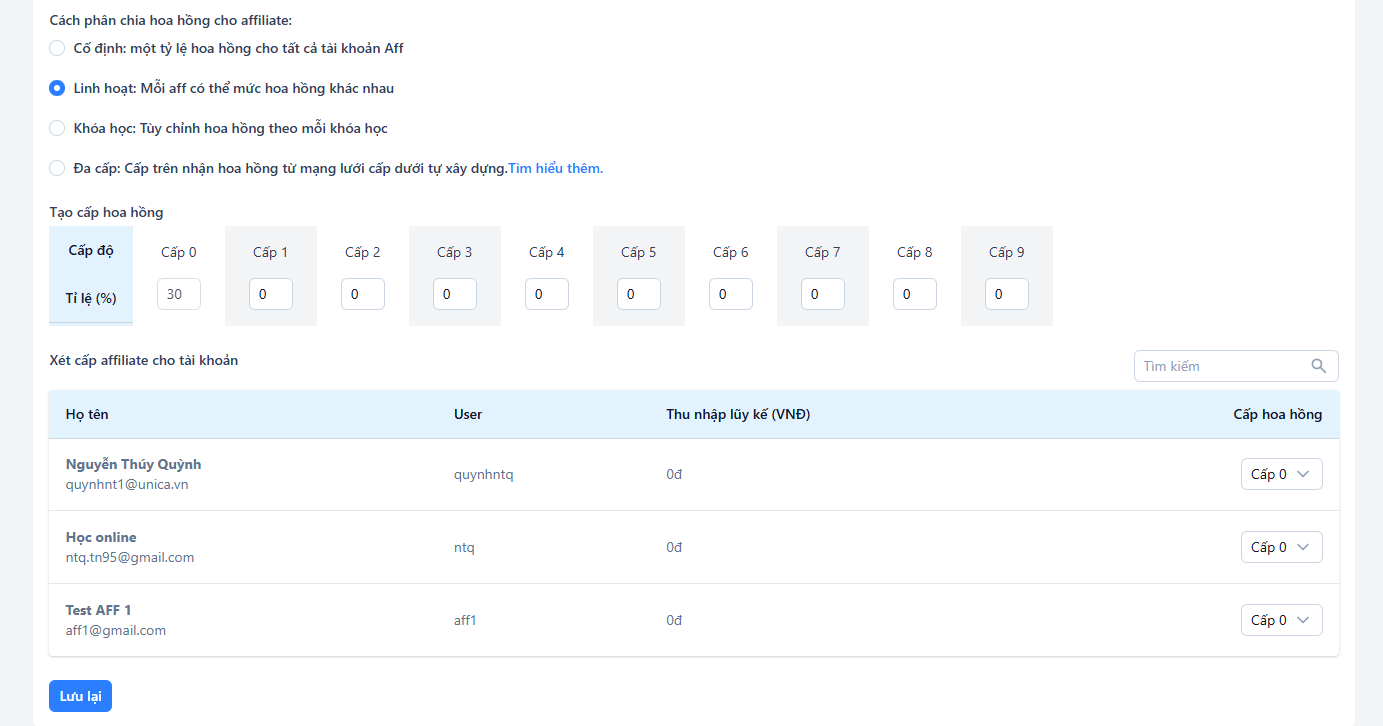
Task: Click the 'Họ tên' column header
Action: [87, 414]
